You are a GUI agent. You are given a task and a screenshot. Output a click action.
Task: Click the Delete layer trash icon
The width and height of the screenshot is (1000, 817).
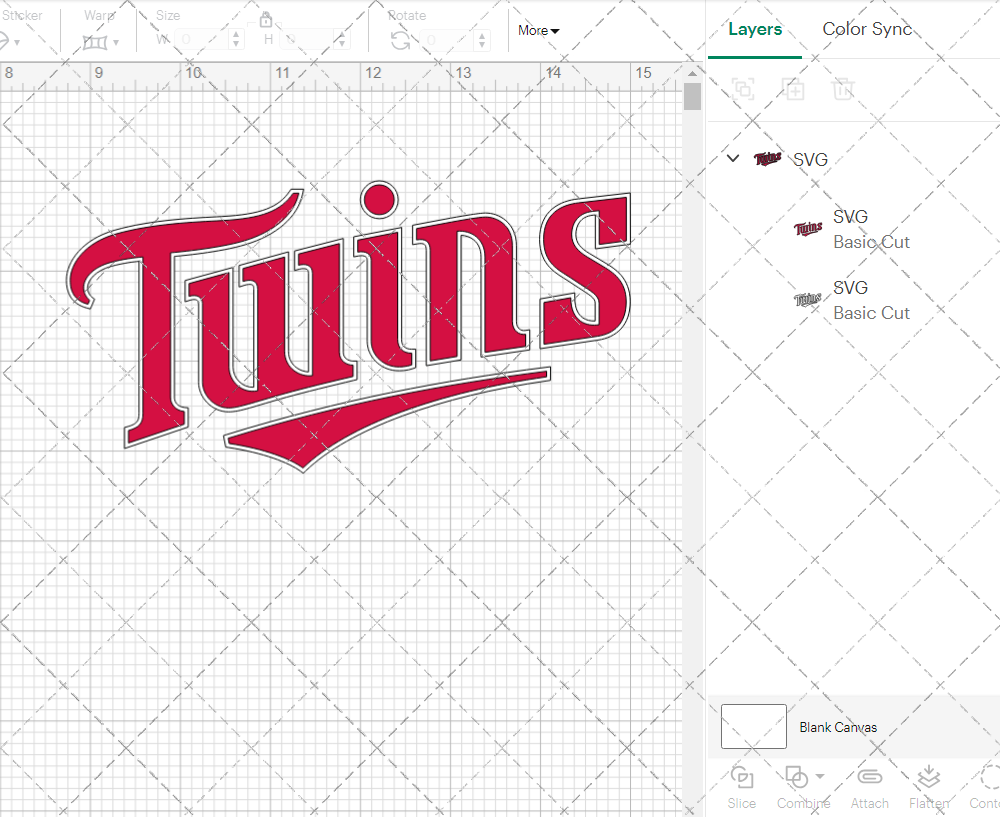point(842,89)
